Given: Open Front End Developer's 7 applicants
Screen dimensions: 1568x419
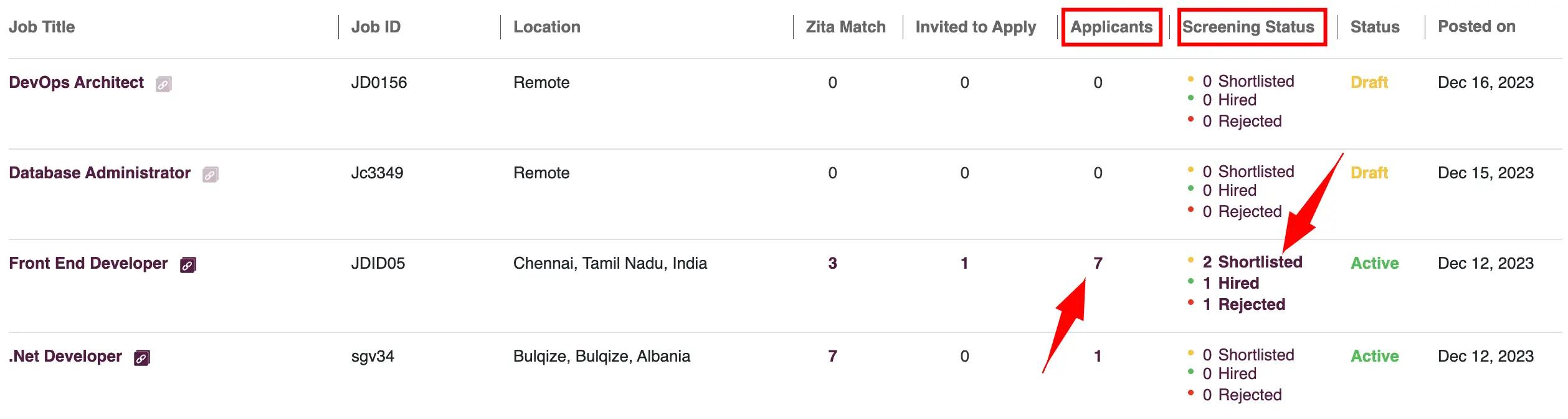Looking at the screenshot, I should 1098,263.
